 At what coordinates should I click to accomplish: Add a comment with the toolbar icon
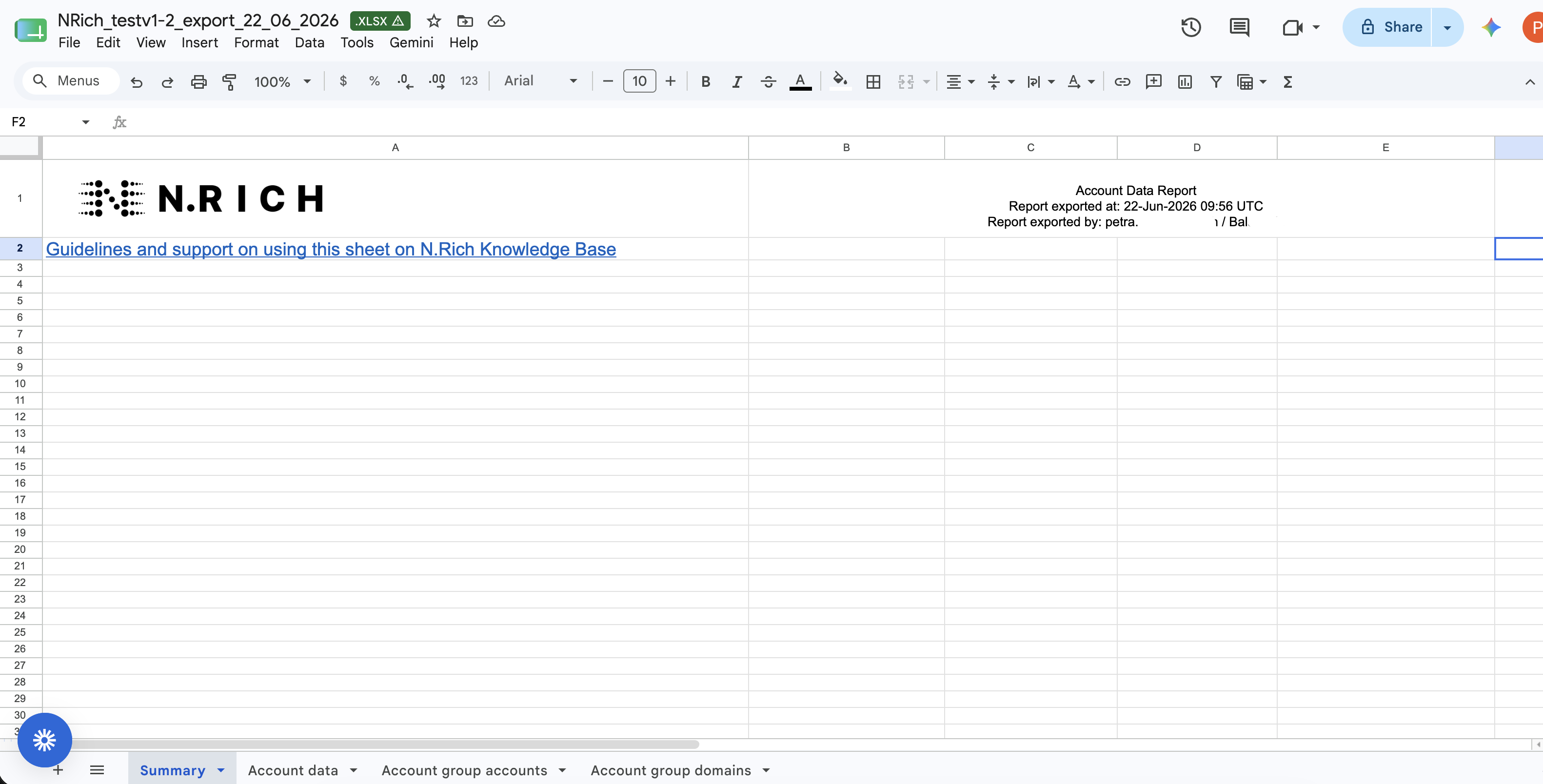(1153, 81)
